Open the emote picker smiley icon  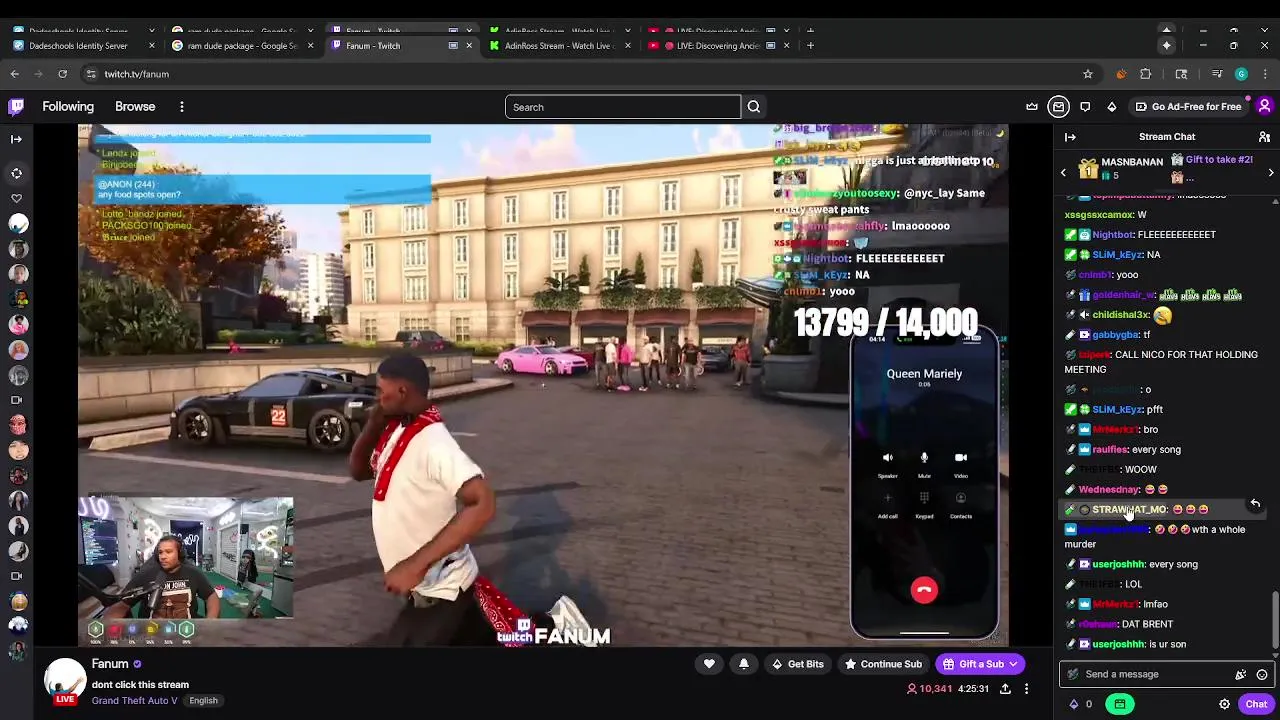point(1262,674)
